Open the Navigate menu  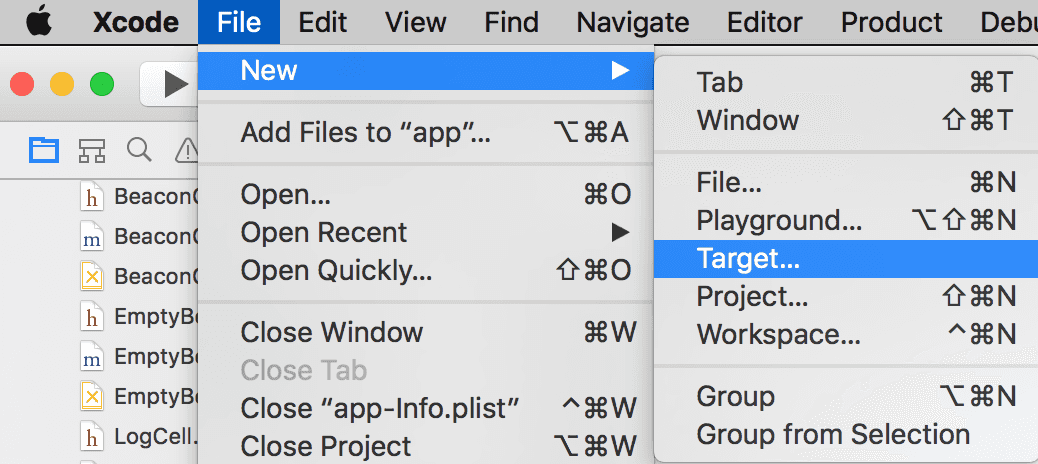(x=632, y=22)
